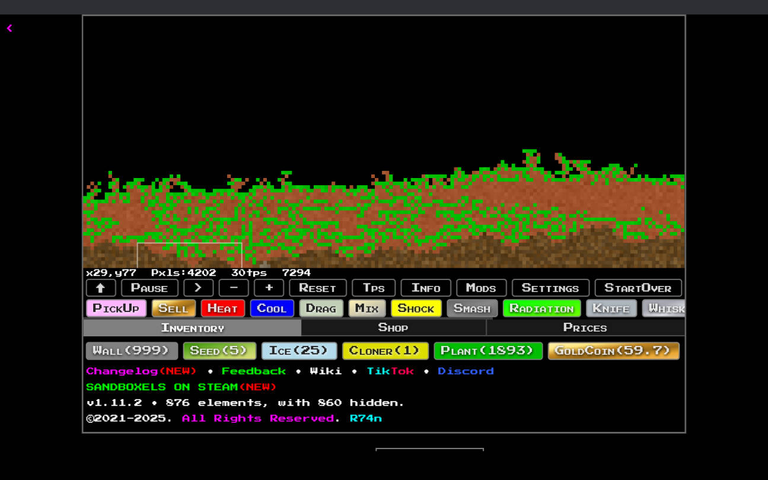
Task: Open the Mods manager
Action: pos(481,288)
